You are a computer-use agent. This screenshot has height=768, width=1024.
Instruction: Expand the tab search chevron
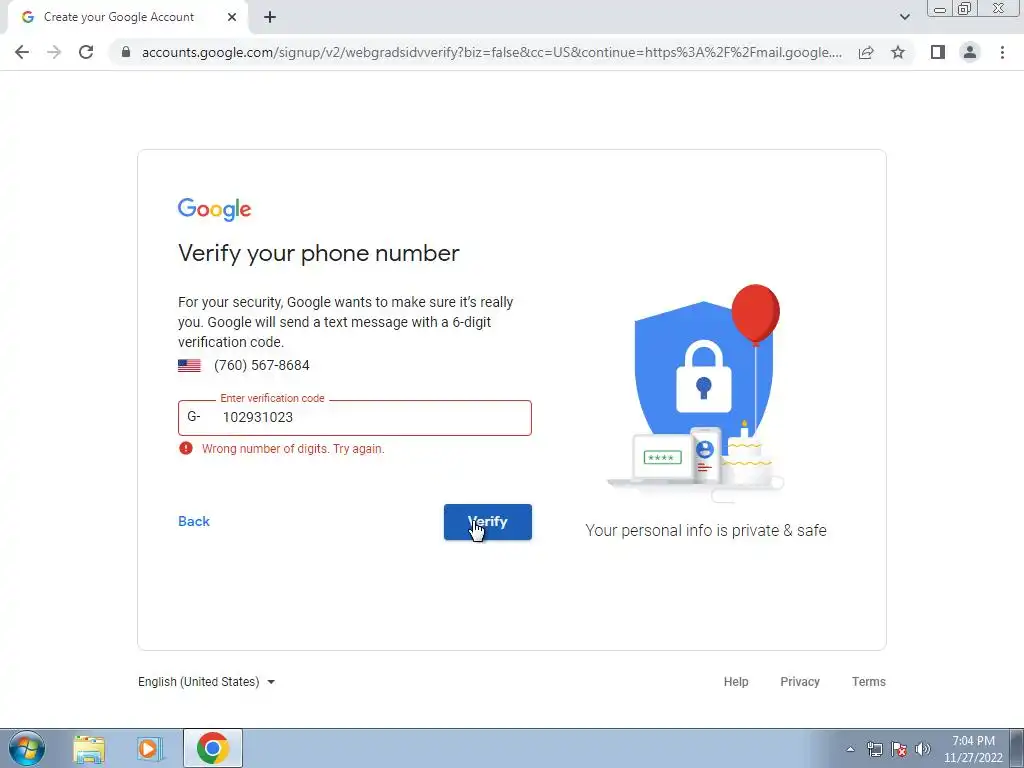coord(904,17)
